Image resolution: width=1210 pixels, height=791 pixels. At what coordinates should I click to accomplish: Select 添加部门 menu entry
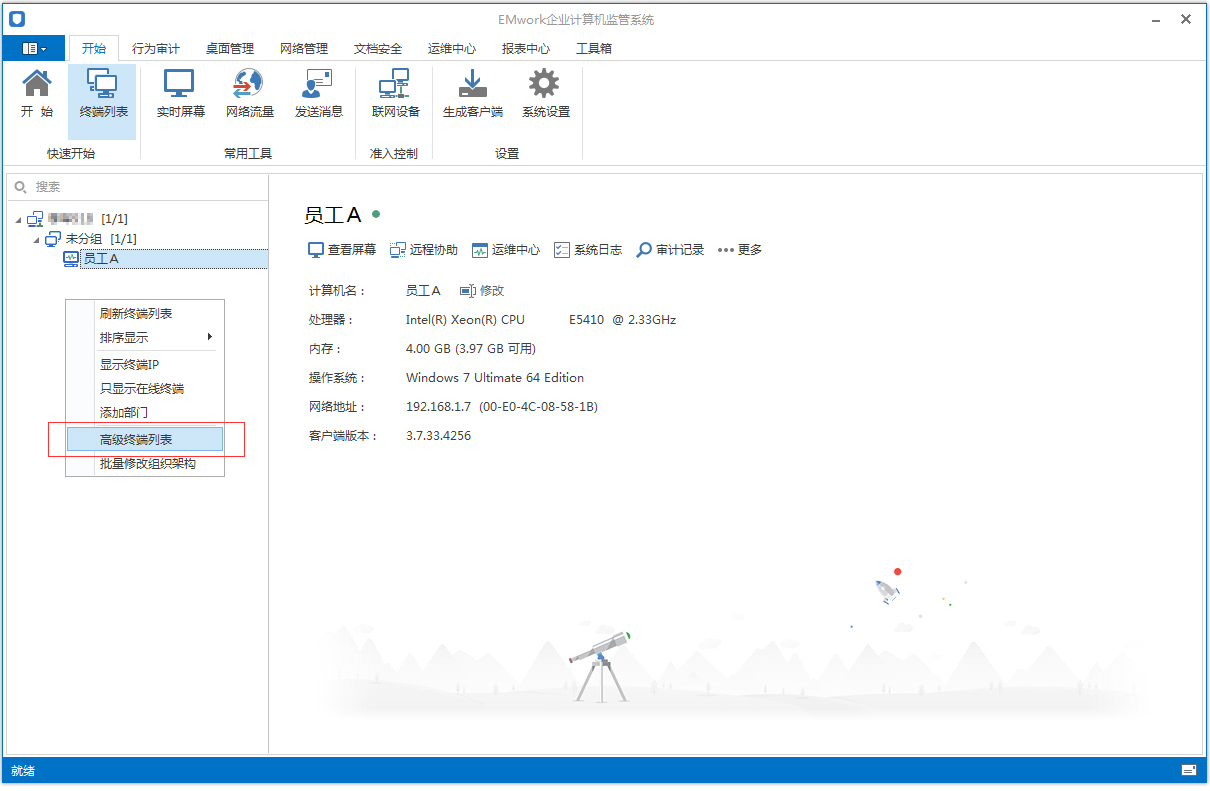point(145,413)
